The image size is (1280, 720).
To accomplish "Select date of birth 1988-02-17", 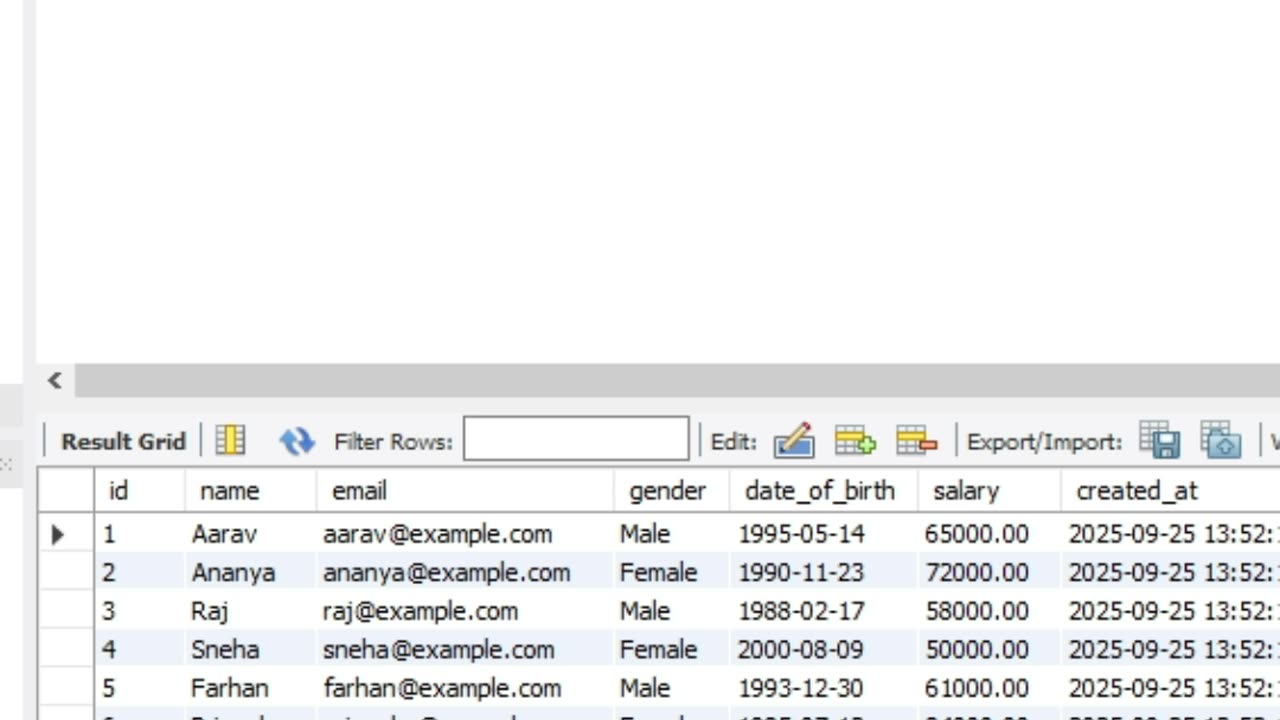I will (824, 611).
